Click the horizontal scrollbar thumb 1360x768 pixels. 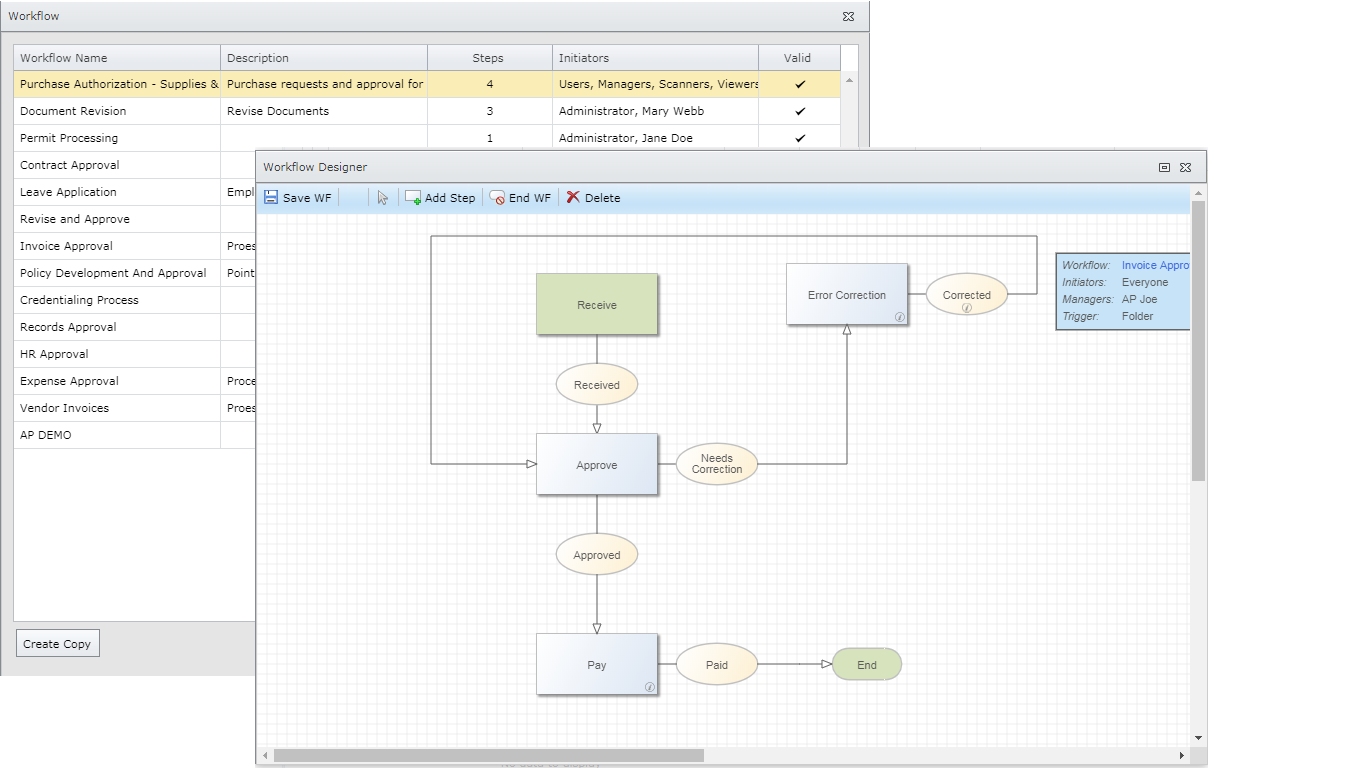point(490,756)
